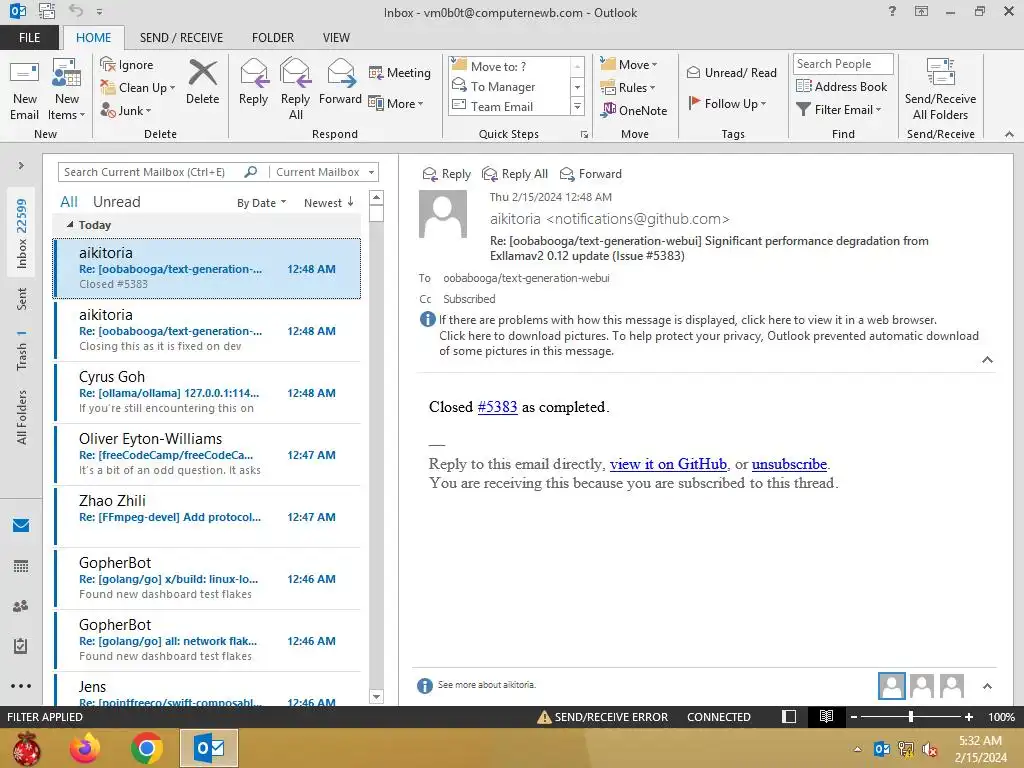Image resolution: width=1024 pixels, height=768 pixels.
Task: Click the ribbon Reply All button
Action: coord(295,90)
